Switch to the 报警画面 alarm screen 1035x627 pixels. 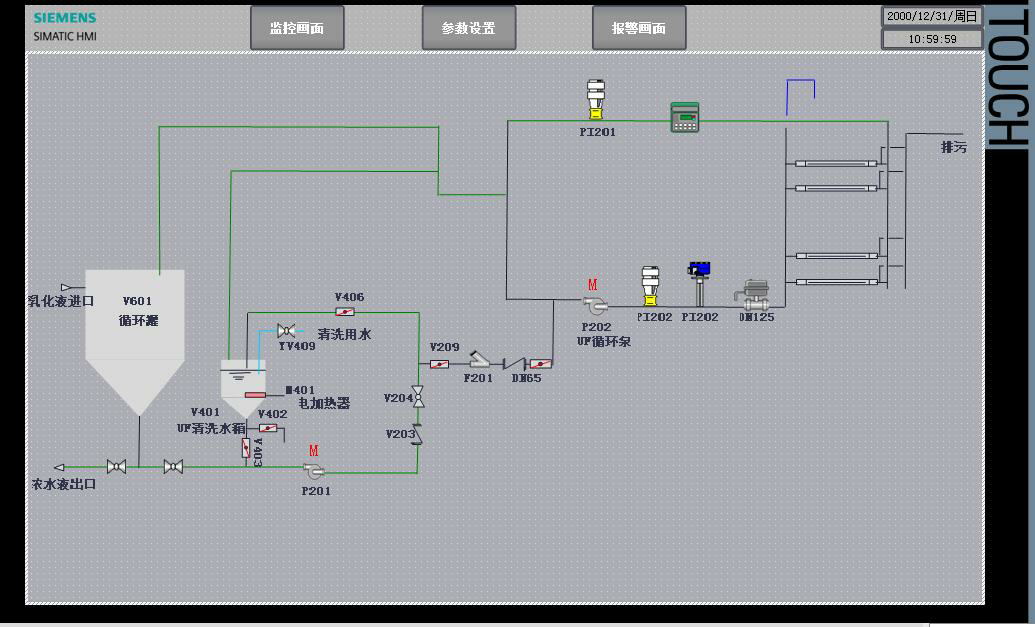(639, 28)
